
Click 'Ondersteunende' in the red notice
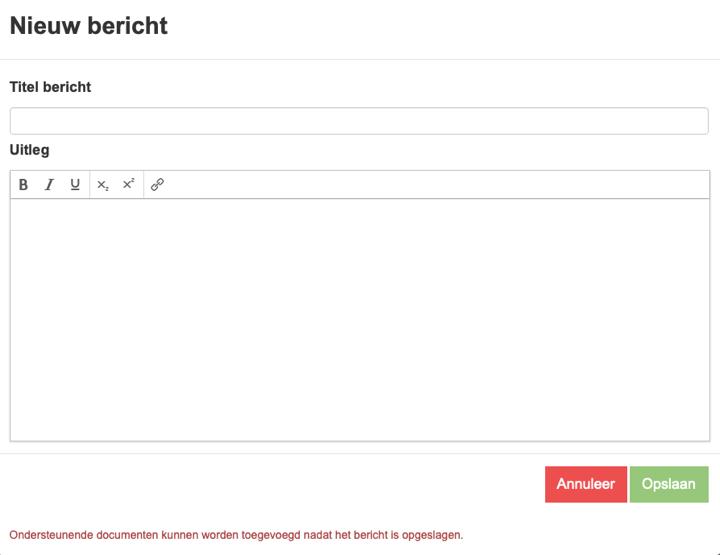click(x=50, y=535)
